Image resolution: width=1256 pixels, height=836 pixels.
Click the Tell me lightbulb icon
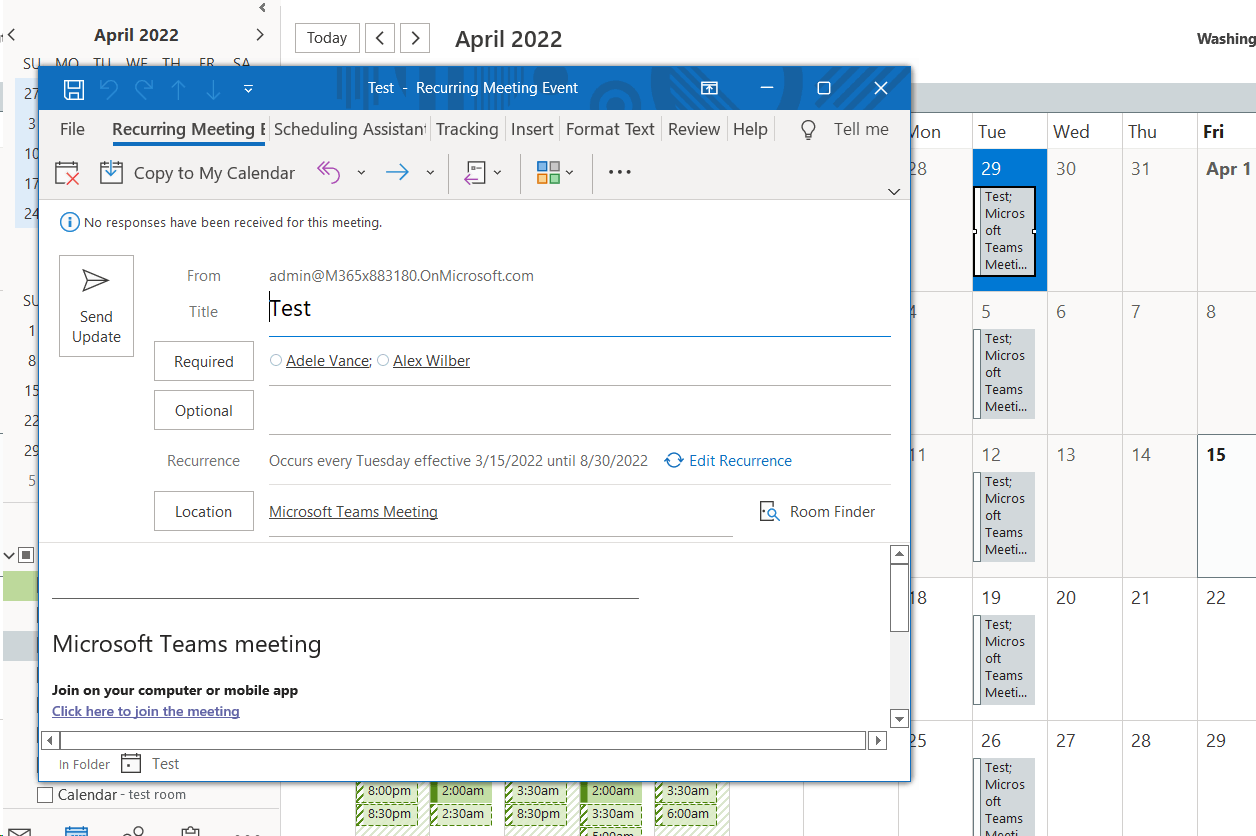807,128
